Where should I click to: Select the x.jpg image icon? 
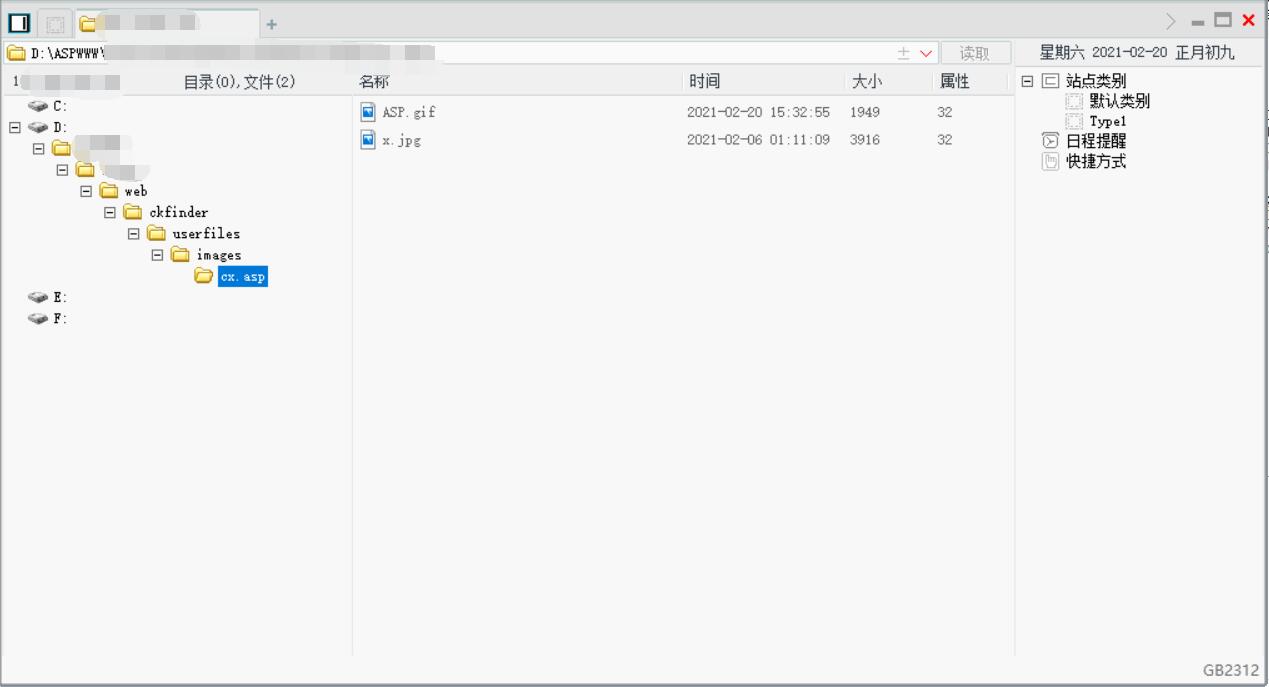pyautogui.click(x=368, y=139)
